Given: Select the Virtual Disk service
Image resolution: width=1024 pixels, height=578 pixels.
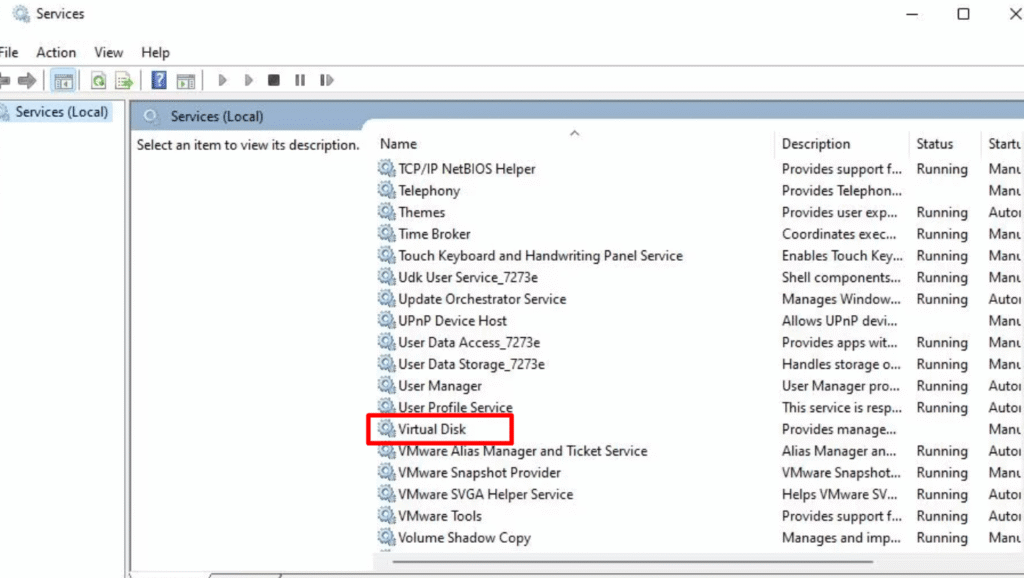Looking at the screenshot, I should (432, 429).
